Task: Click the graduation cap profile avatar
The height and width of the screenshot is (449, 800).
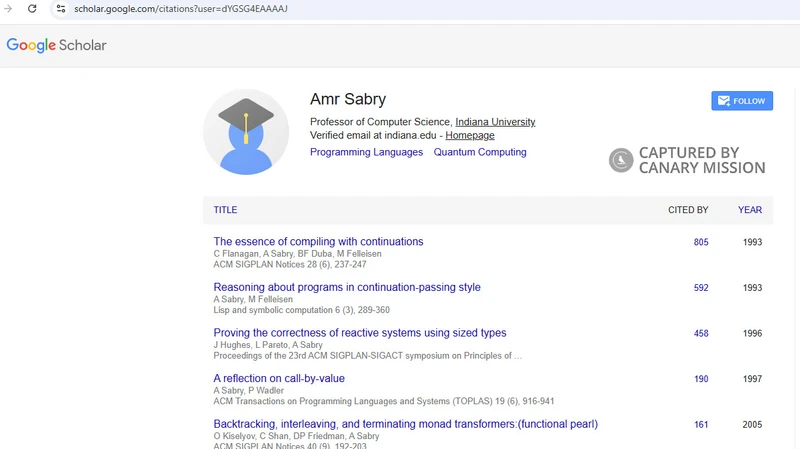Action: tap(246, 132)
